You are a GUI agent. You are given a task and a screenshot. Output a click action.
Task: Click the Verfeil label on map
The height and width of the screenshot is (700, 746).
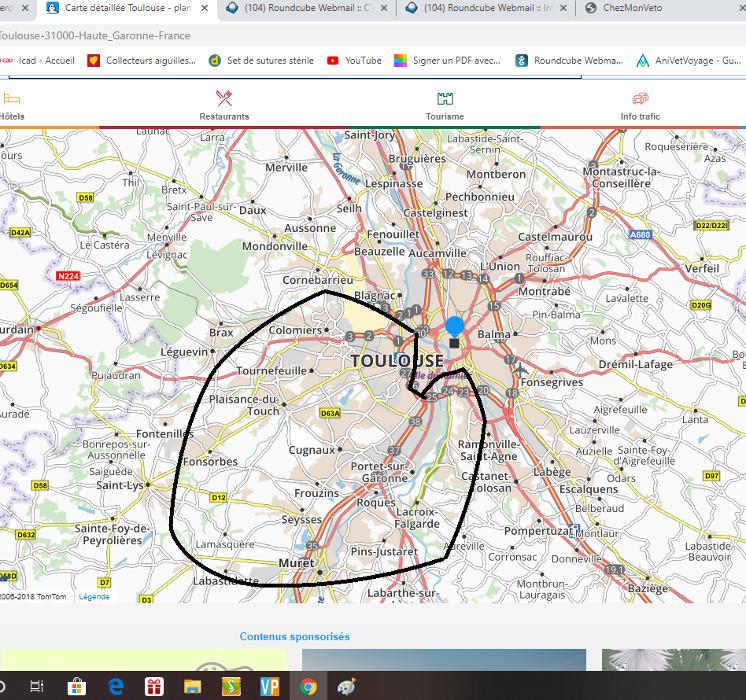click(x=702, y=268)
